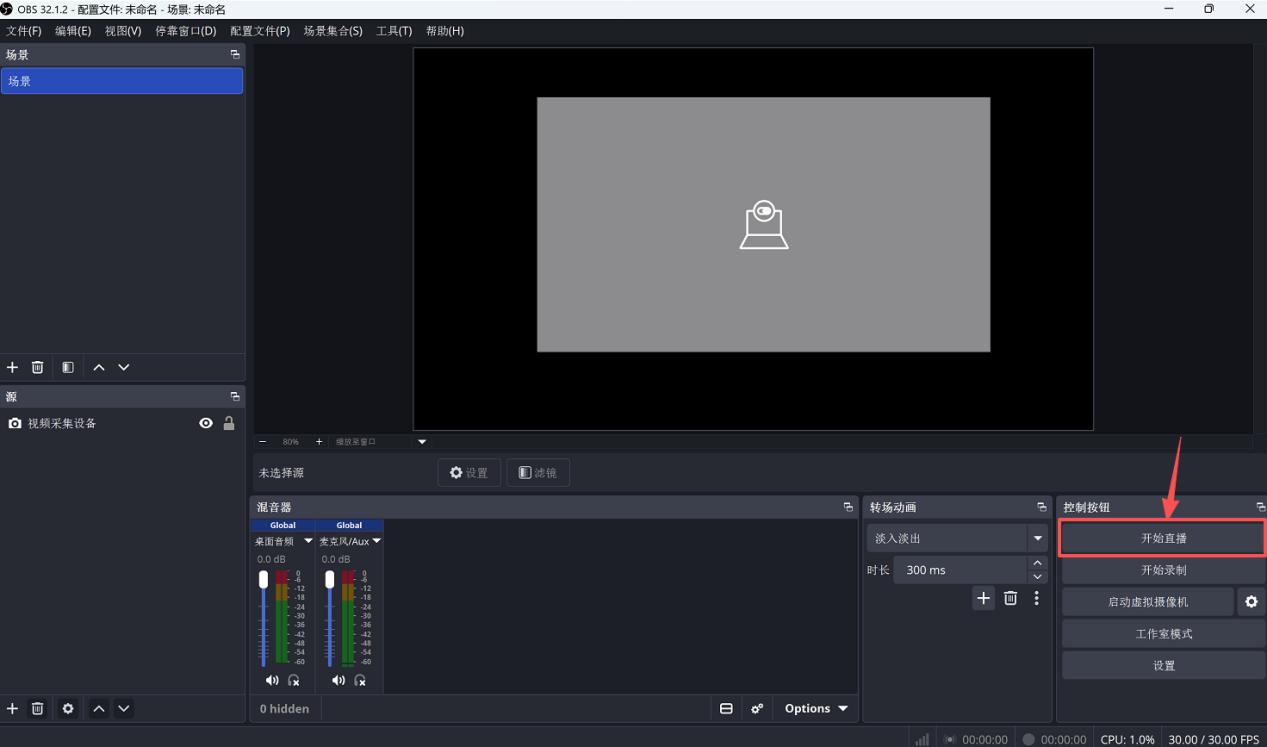
Task: Open scene filters icon in 场景 panel toolbar
Action: (x=68, y=367)
